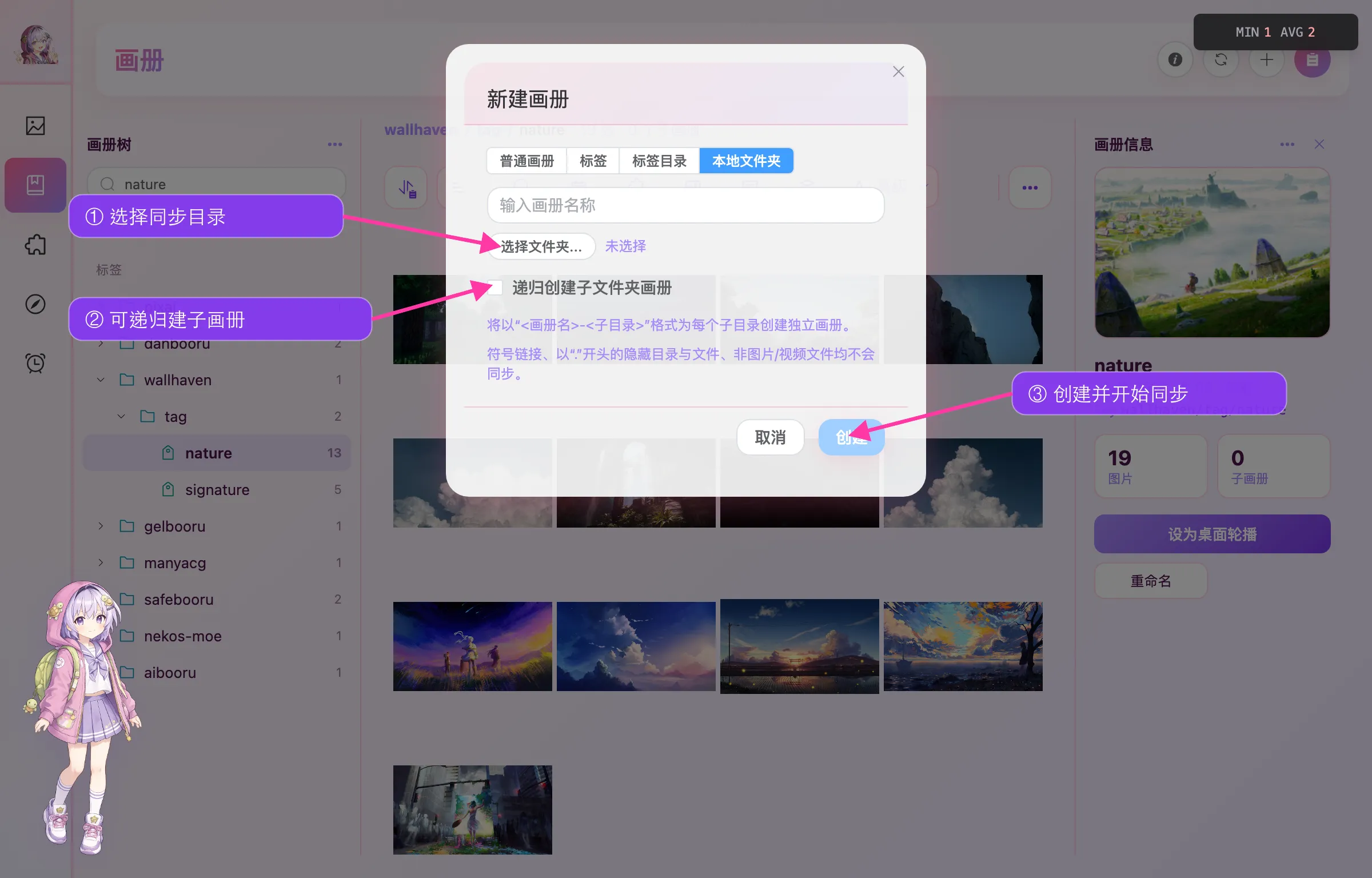The image size is (1372, 878).
Task: Focus the album name input field
Action: tap(685, 205)
